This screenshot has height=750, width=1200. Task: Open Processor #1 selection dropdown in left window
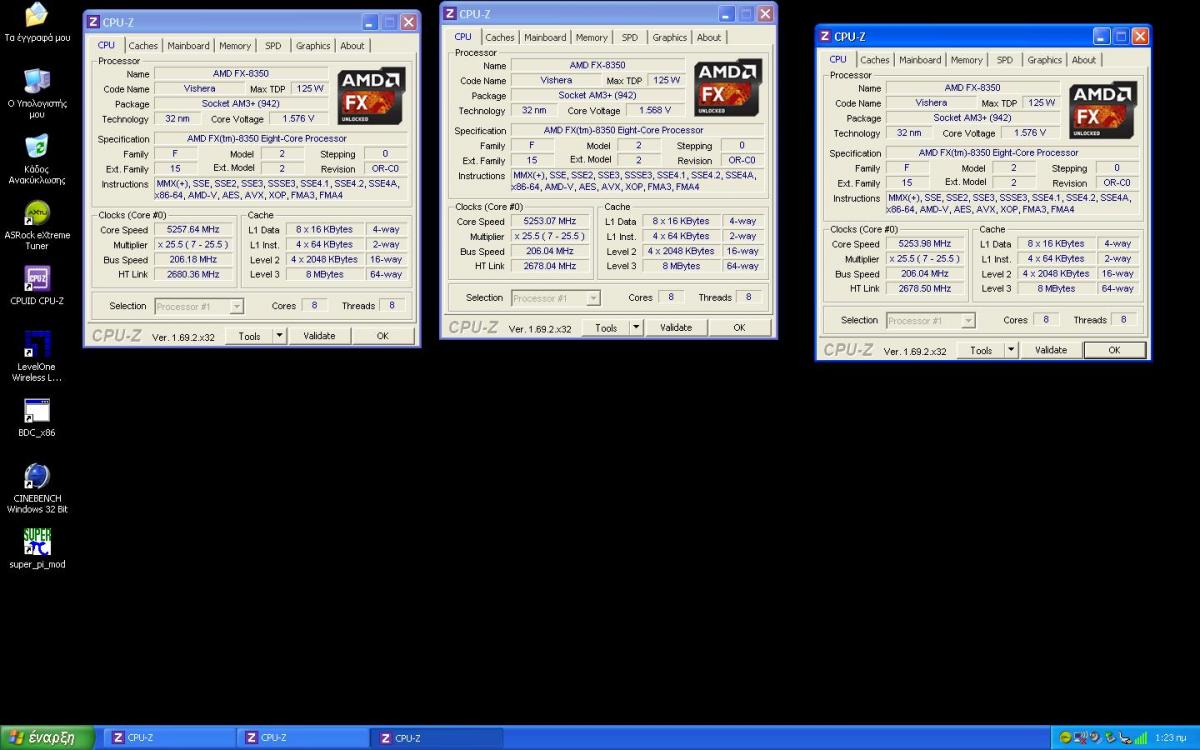[198, 306]
